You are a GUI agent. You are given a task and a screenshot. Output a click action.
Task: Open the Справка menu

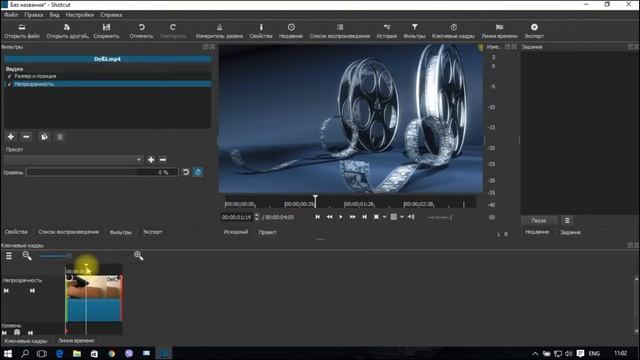[x=111, y=15]
